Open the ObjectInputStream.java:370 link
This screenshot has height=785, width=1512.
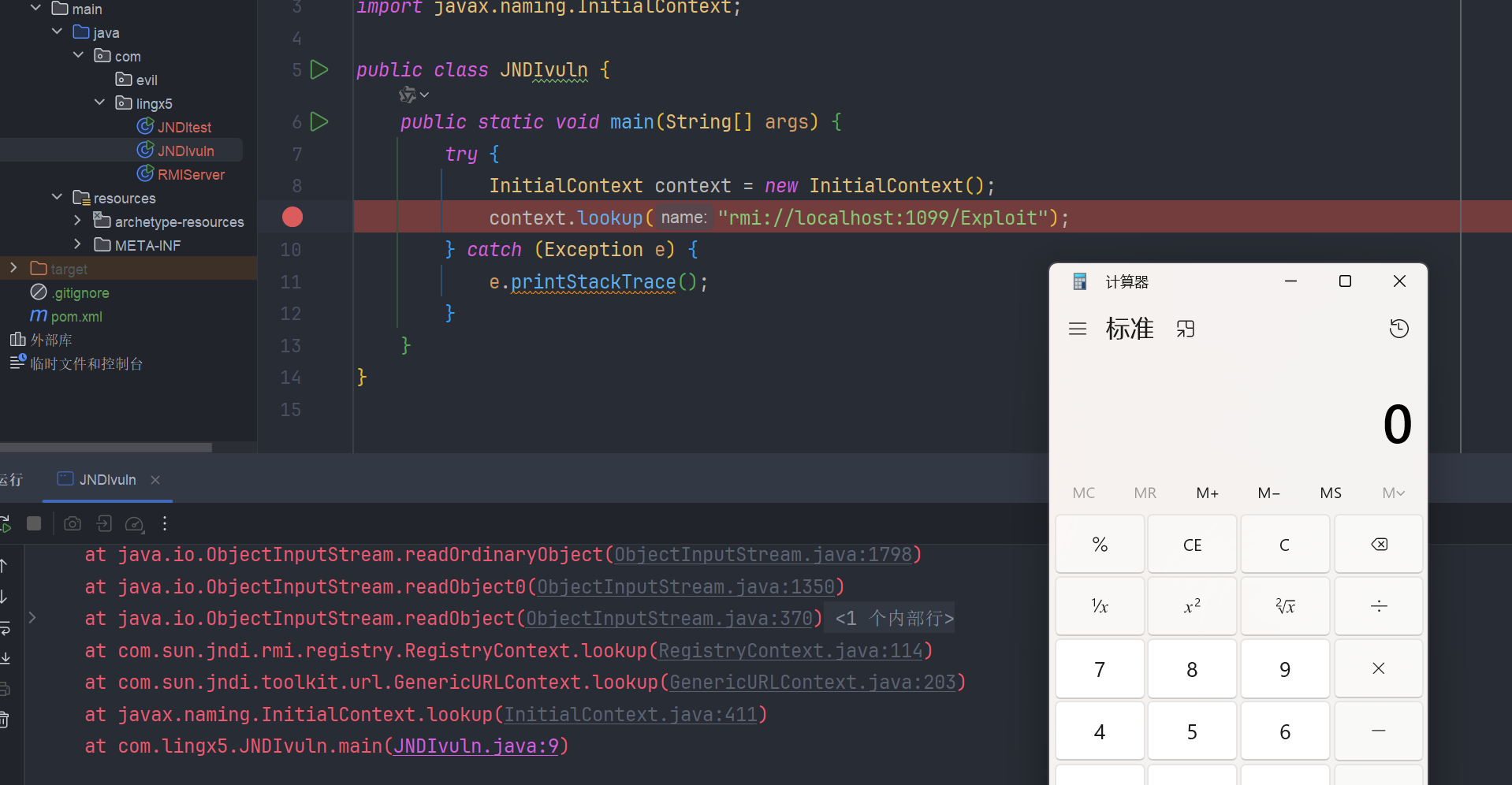pos(669,619)
